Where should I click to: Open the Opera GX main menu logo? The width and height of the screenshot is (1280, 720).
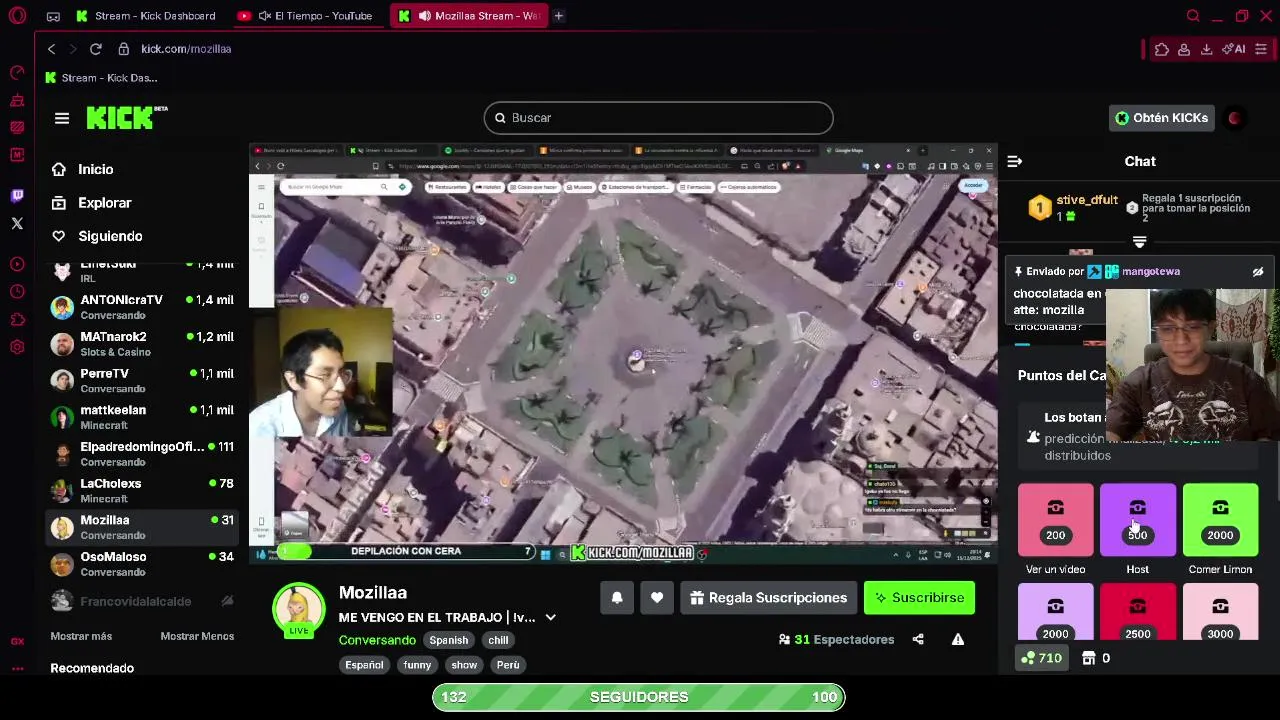pos(17,16)
